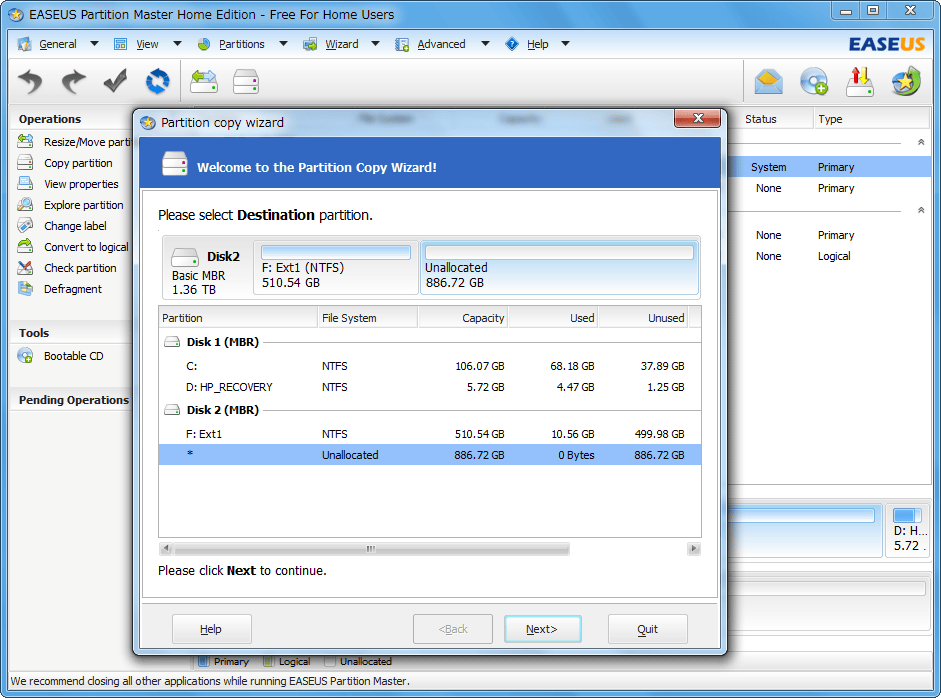This screenshot has height=698, width=941.
Task: Open the Partitions menu
Action: 241,44
